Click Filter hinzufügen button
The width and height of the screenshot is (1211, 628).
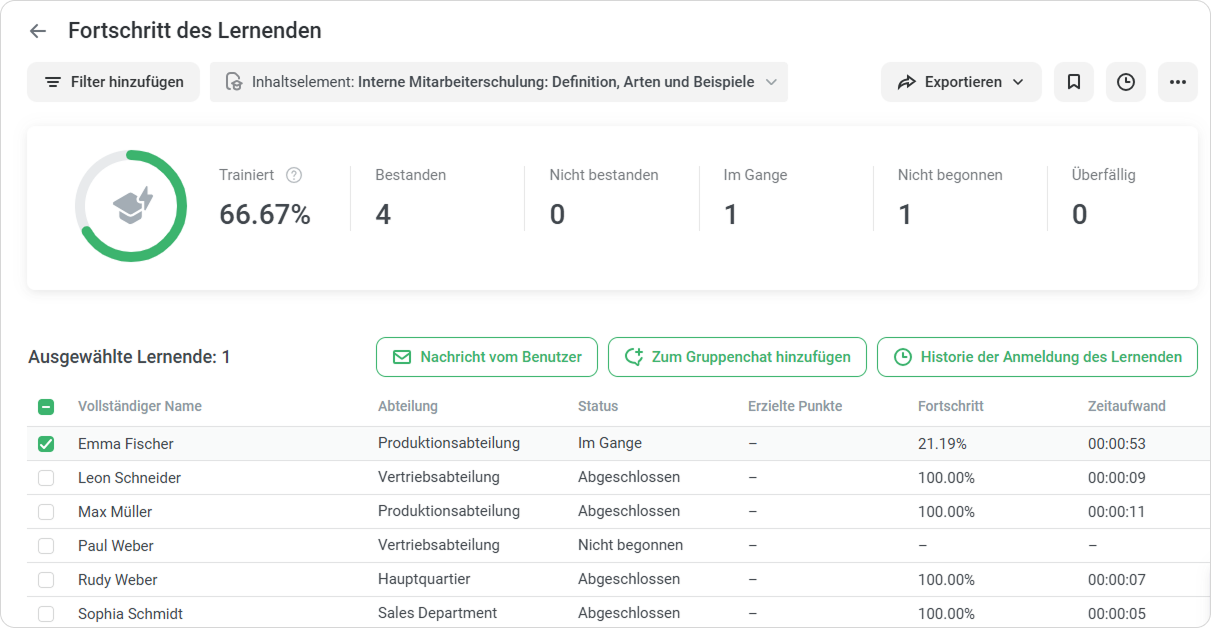coord(113,82)
